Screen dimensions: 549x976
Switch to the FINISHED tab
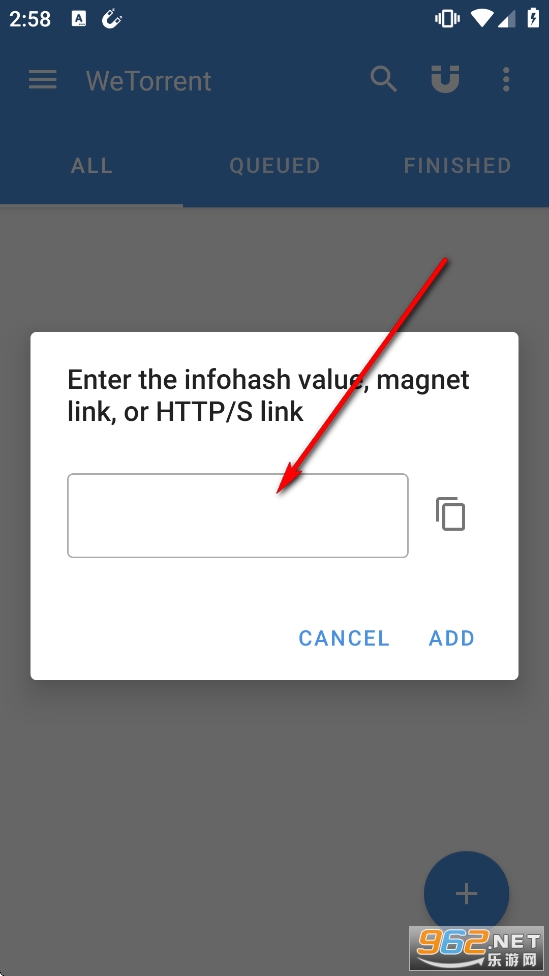coord(458,166)
